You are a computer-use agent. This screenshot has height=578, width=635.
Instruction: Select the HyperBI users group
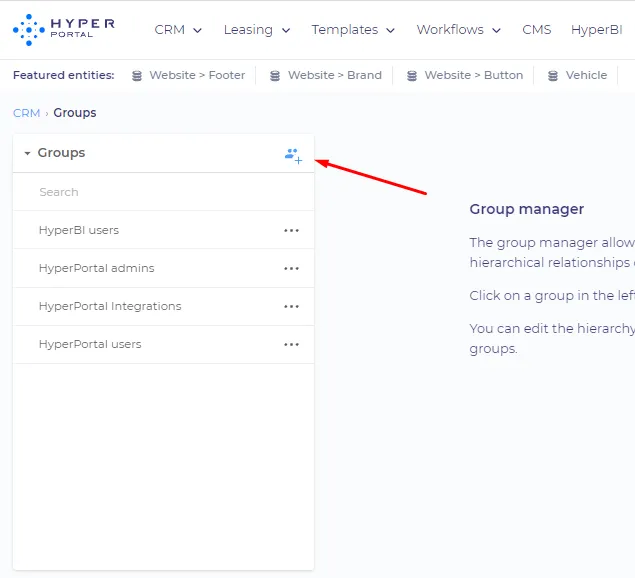[x=79, y=230]
